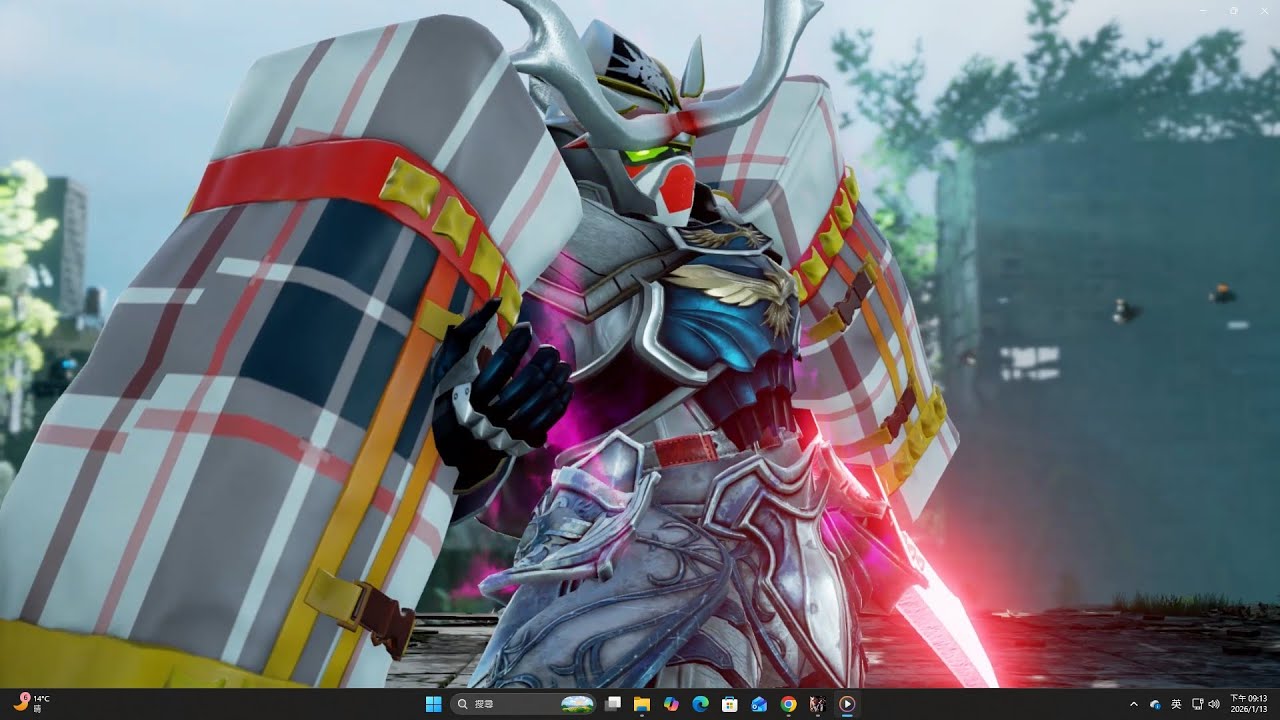Viewport: 1280px width, 720px height.
Task: Open Task View from the taskbar
Action: point(613,704)
